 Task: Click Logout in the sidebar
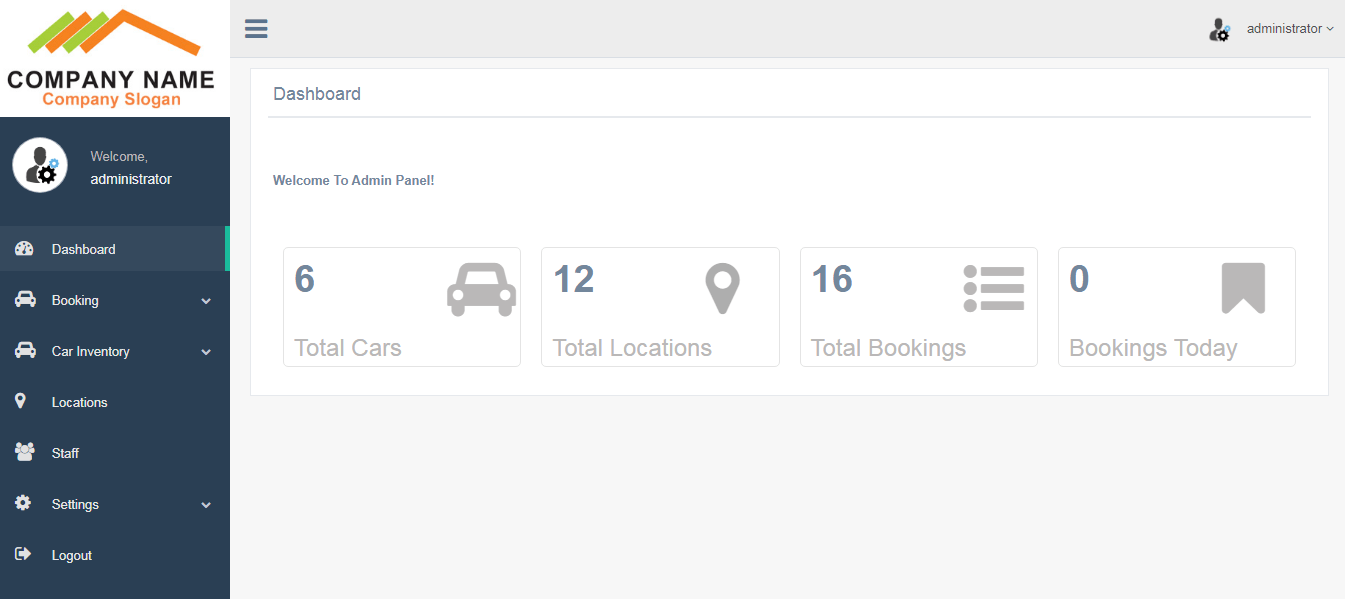(x=72, y=555)
